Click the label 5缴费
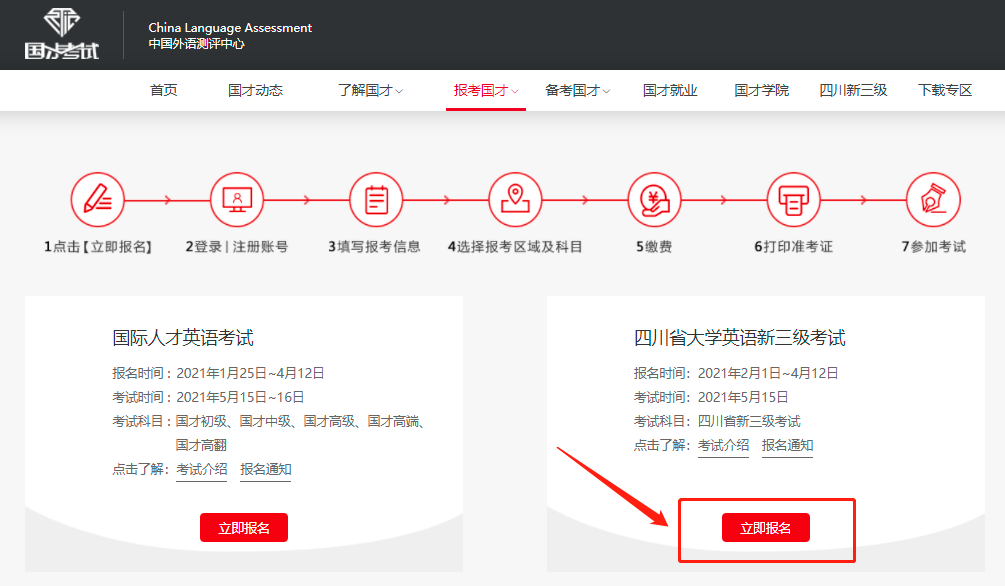The height and width of the screenshot is (586, 1005). point(654,247)
